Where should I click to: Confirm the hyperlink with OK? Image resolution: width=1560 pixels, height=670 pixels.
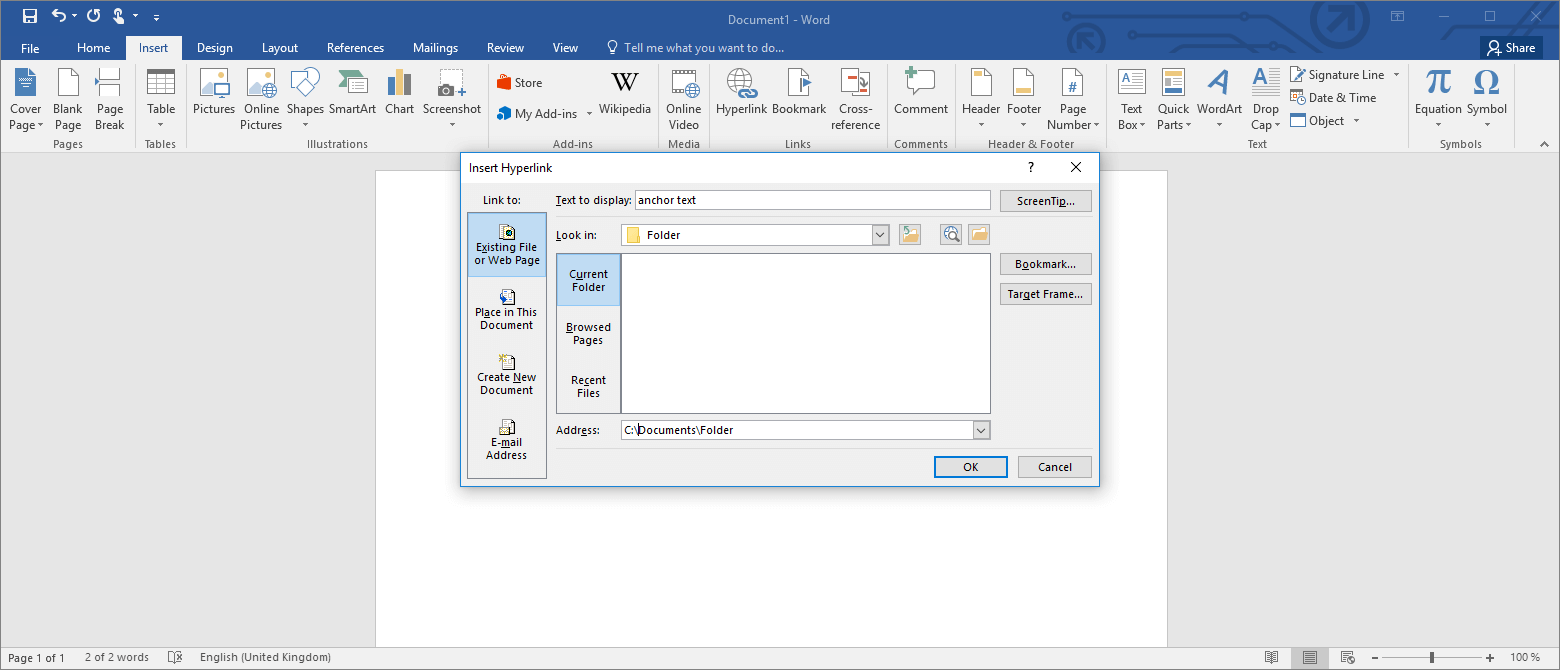(970, 466)
